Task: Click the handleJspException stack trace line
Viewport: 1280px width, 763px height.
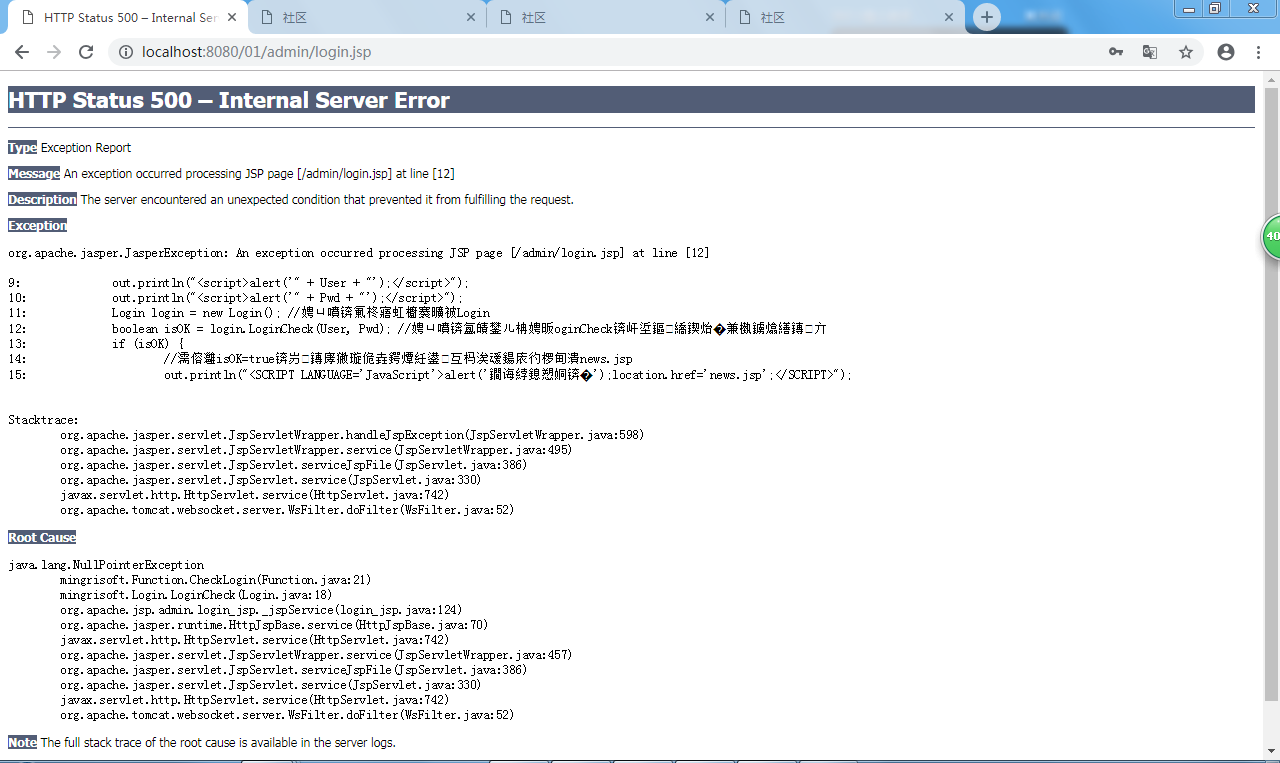Action: pos(352,435)
